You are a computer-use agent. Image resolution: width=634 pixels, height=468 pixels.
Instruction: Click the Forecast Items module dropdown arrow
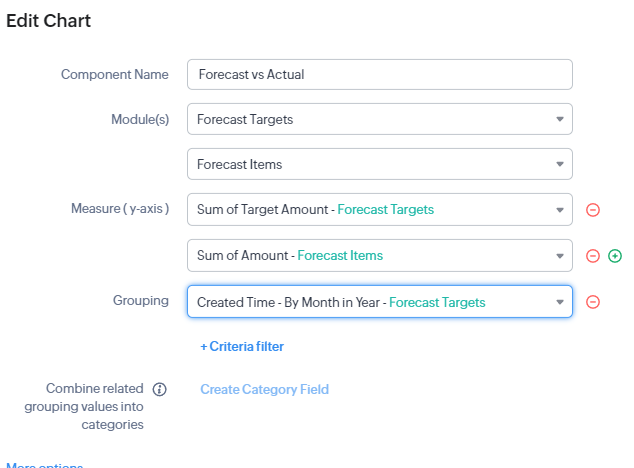(x=560, y=165)
